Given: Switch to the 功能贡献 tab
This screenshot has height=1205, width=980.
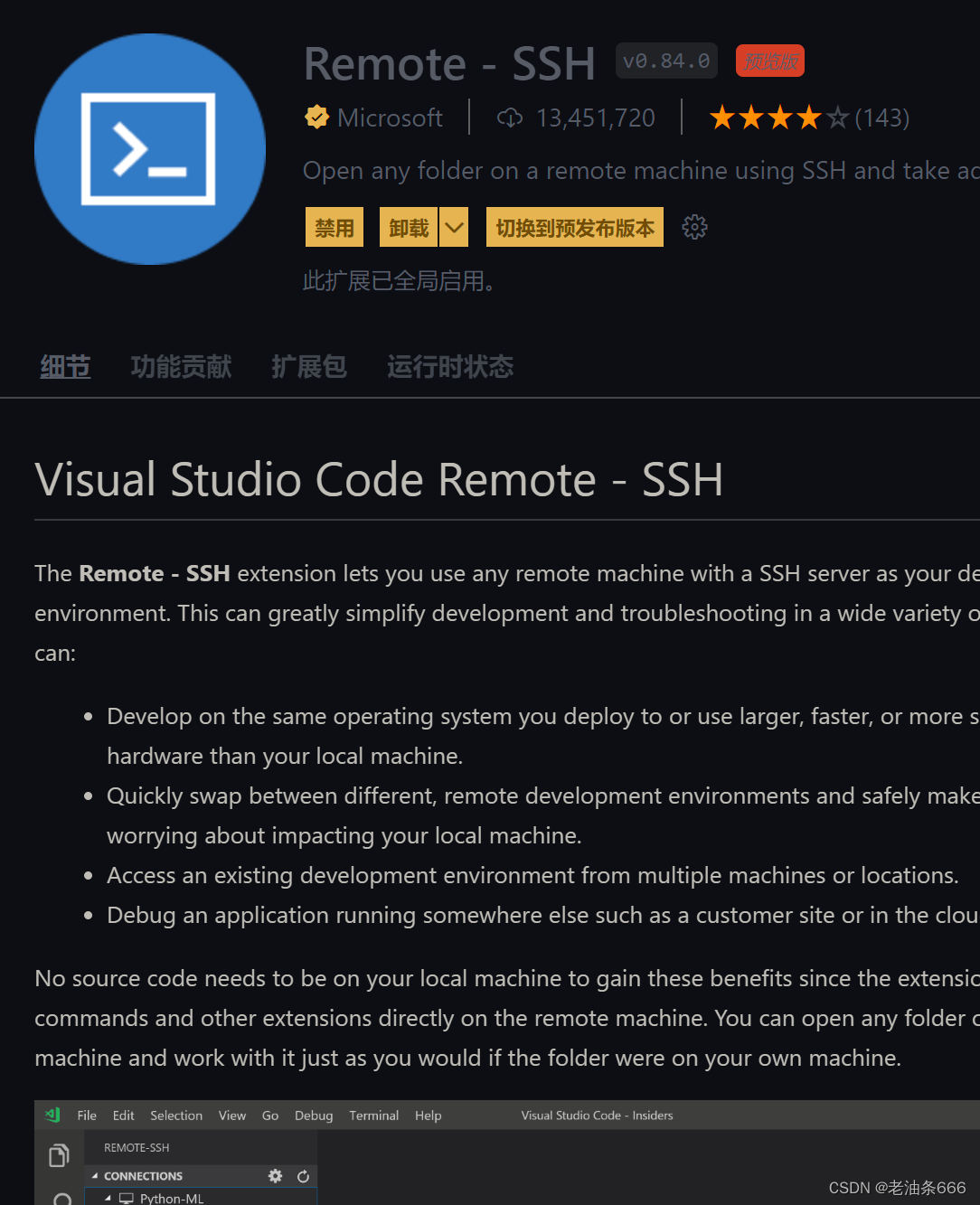Looking at the screenshot, I should click(x=181, y=366).
